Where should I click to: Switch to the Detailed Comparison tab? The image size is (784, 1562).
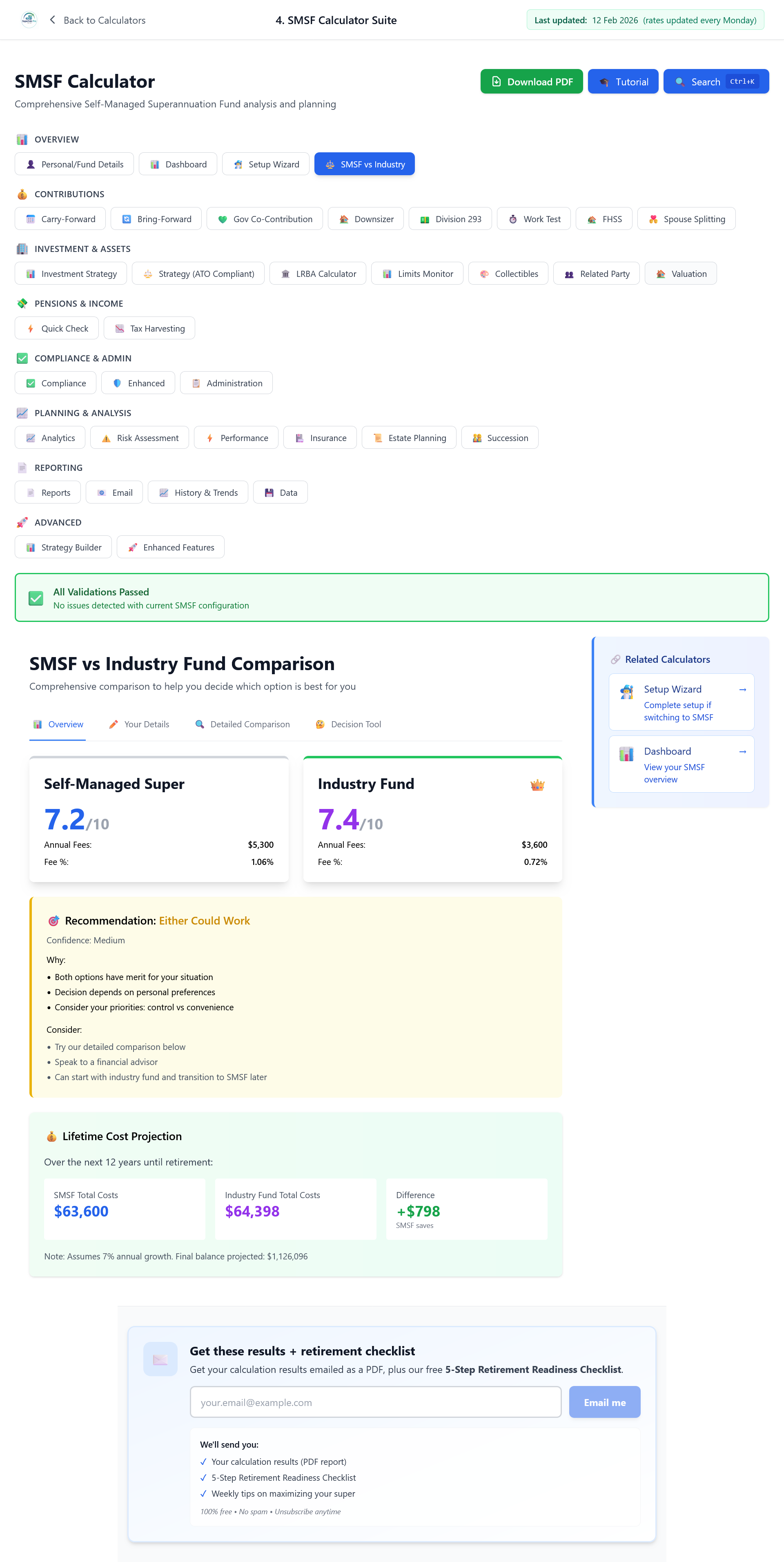point(242,724)
